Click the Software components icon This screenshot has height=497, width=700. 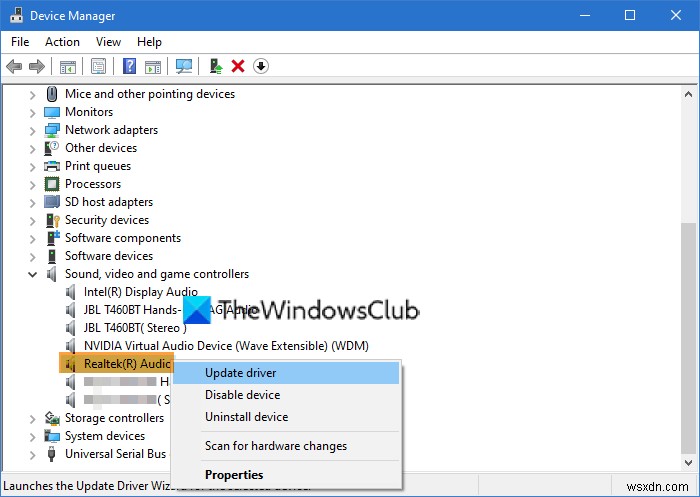click(53, 238)
